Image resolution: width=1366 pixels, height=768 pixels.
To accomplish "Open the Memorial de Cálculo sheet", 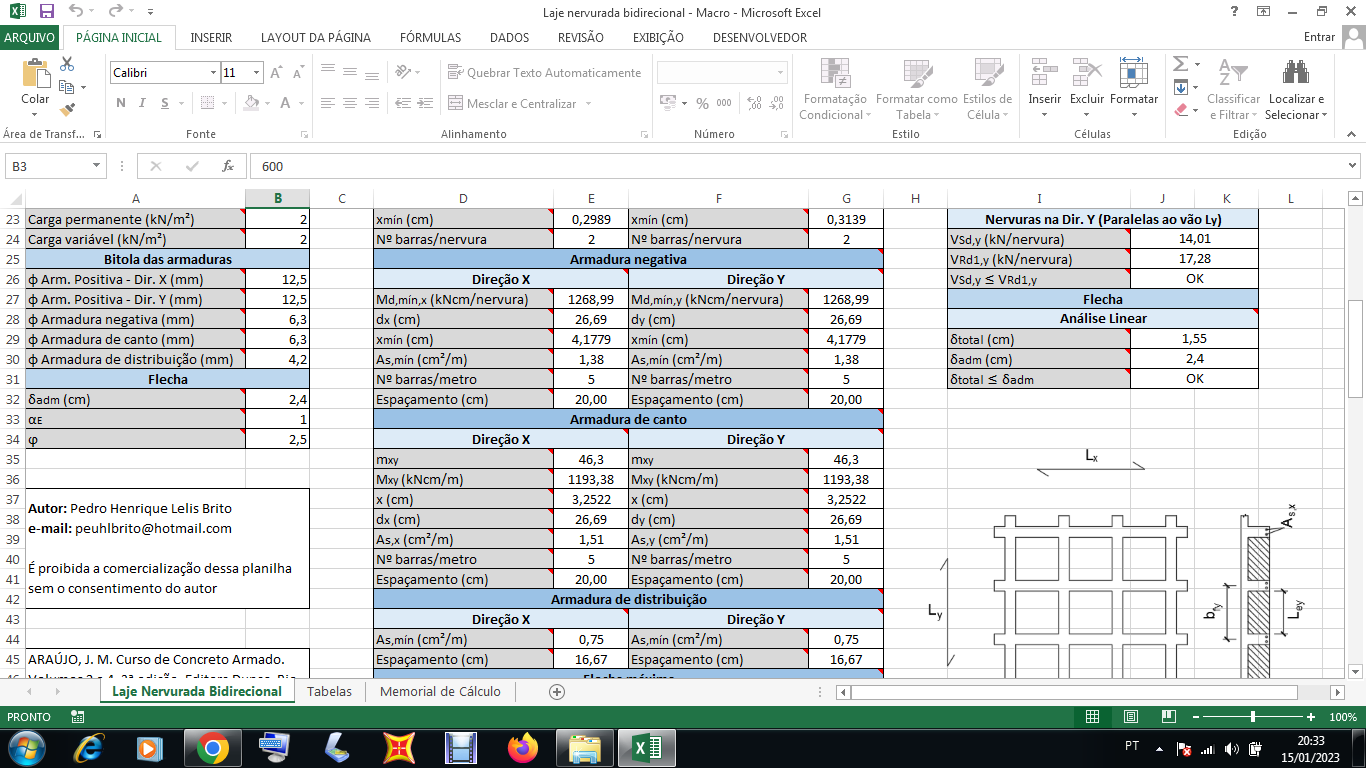I will (440, 692).
